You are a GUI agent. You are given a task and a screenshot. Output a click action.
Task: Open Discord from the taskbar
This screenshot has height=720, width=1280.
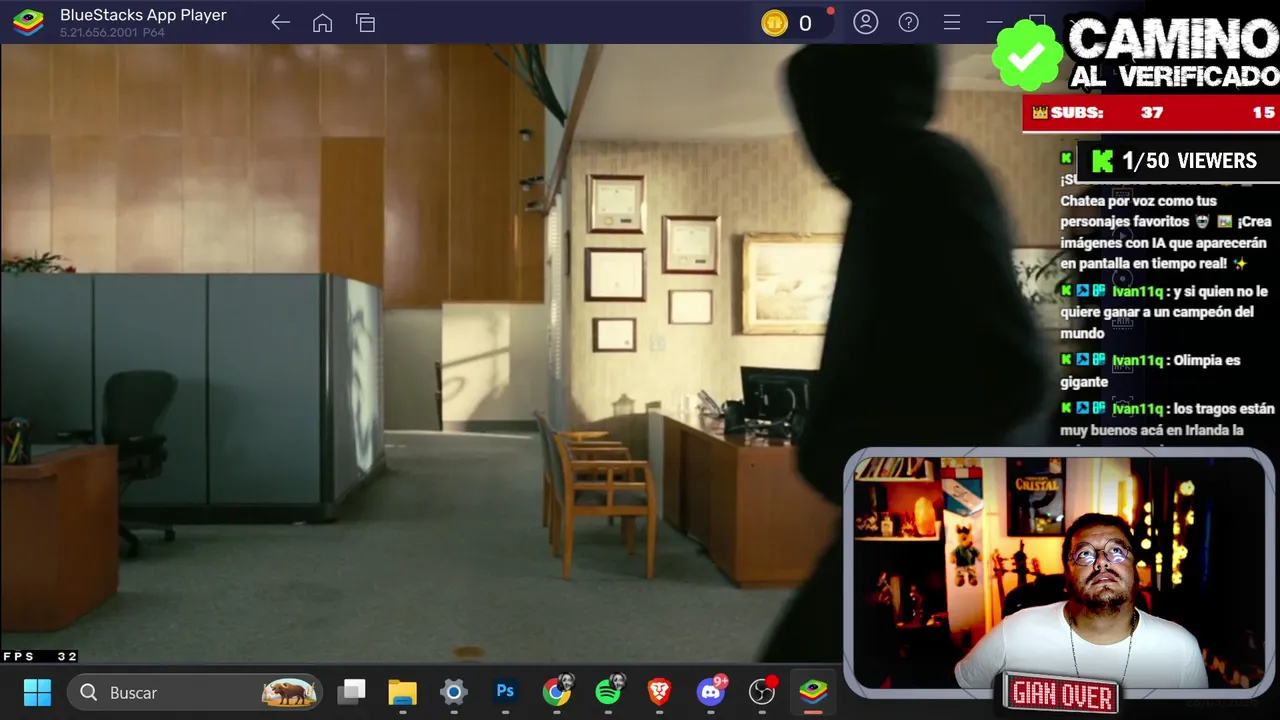click(x=712, y=691)
